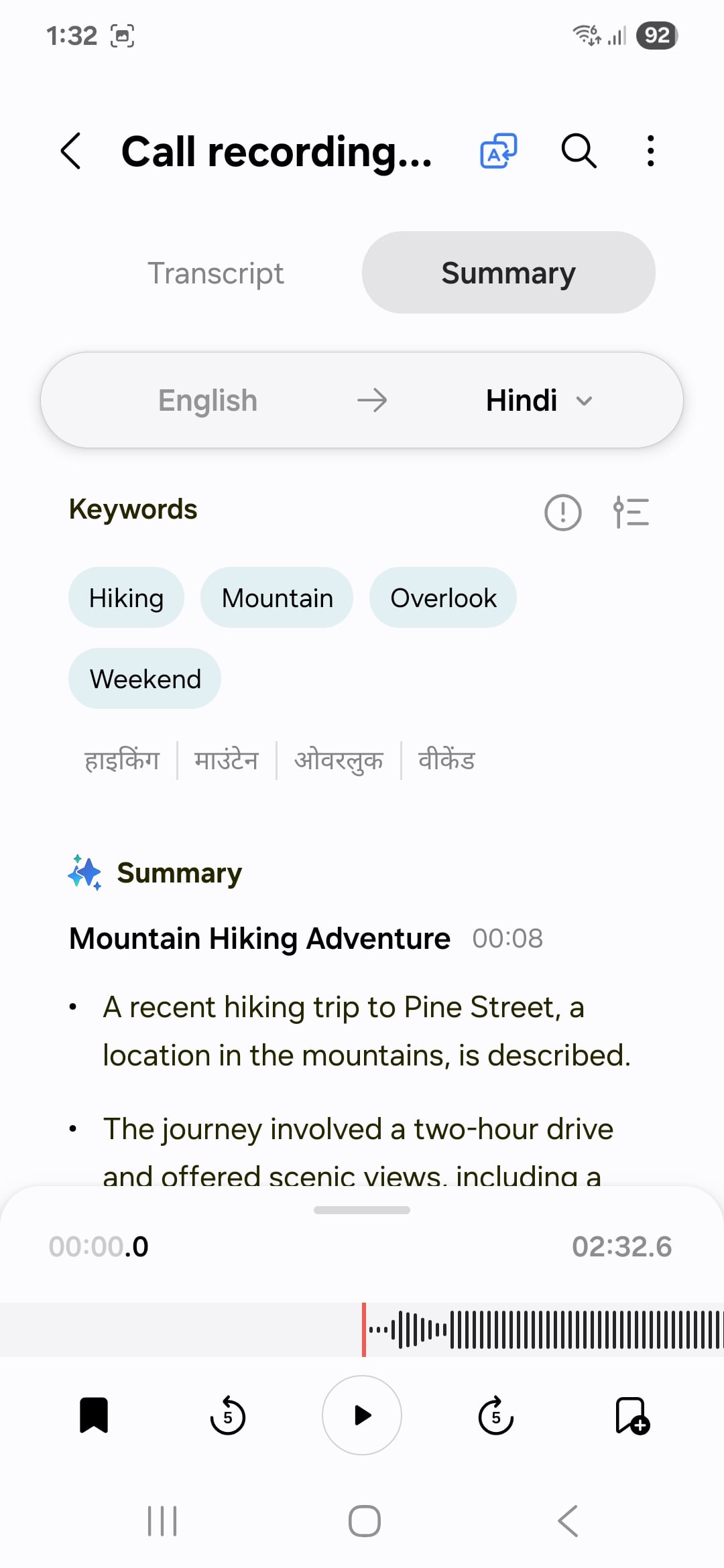Tap the translate icon in header
The height and width of the screenshot is (1568, 724).
[x=498, y=151]
